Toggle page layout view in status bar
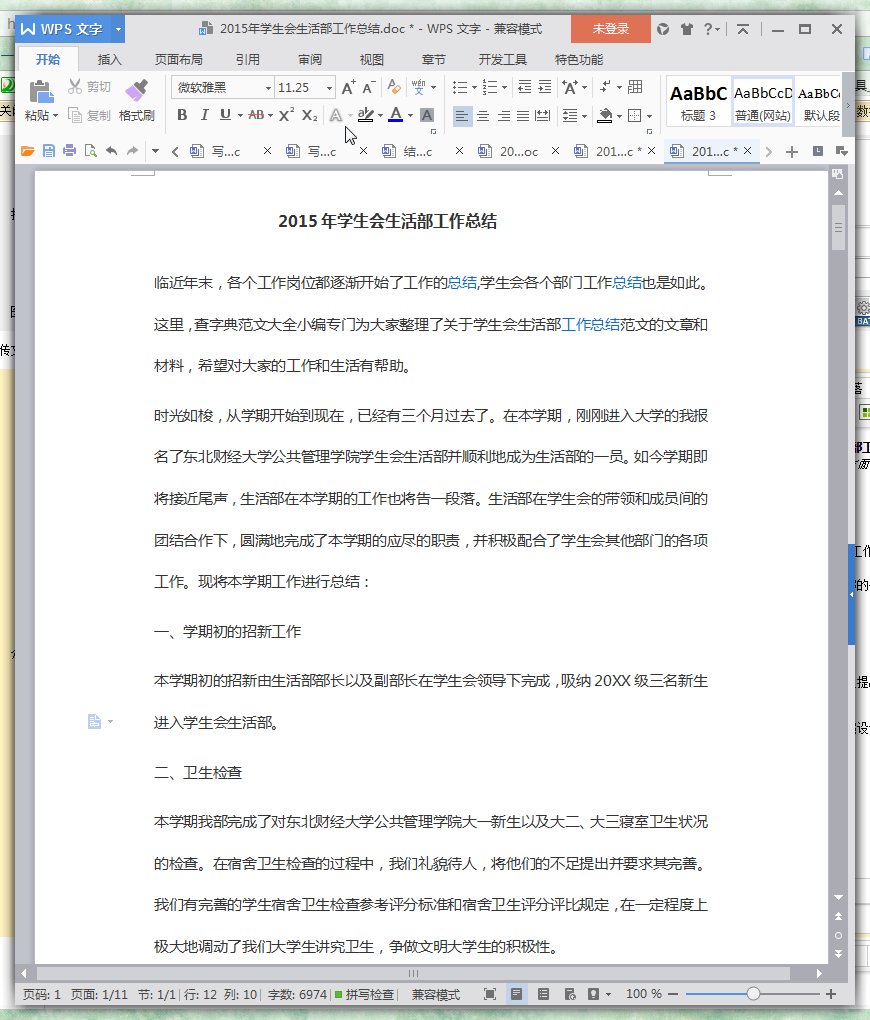 point(517,994)
